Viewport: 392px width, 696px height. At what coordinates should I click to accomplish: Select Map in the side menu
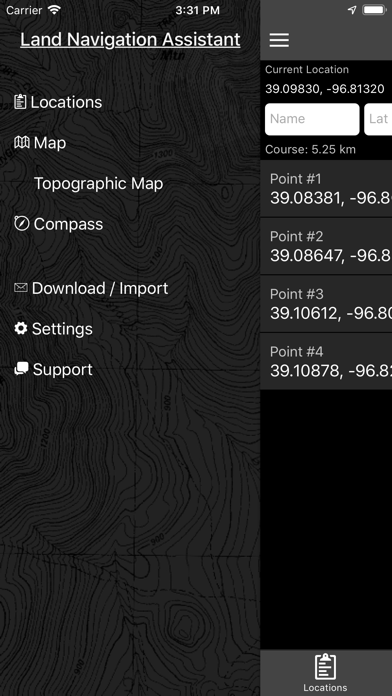pyautogui.click(x=50, y=143)
